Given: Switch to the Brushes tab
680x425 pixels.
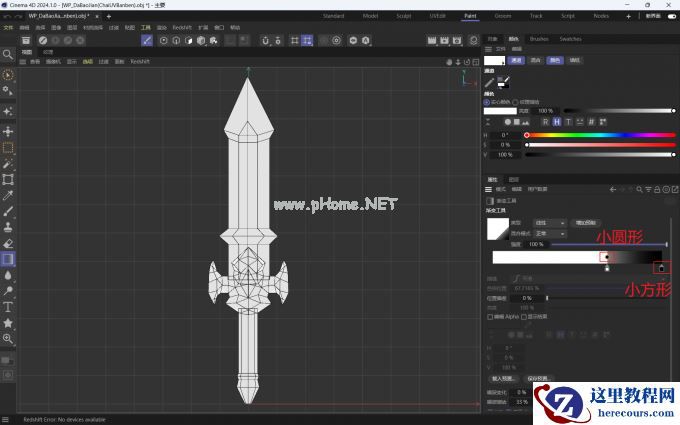Looking at the screenshot, I should [539, 39].
